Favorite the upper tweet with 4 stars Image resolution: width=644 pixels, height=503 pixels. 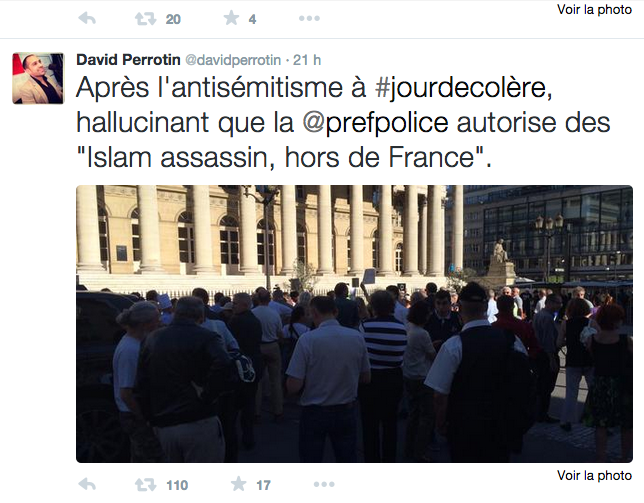click(231, 18)
